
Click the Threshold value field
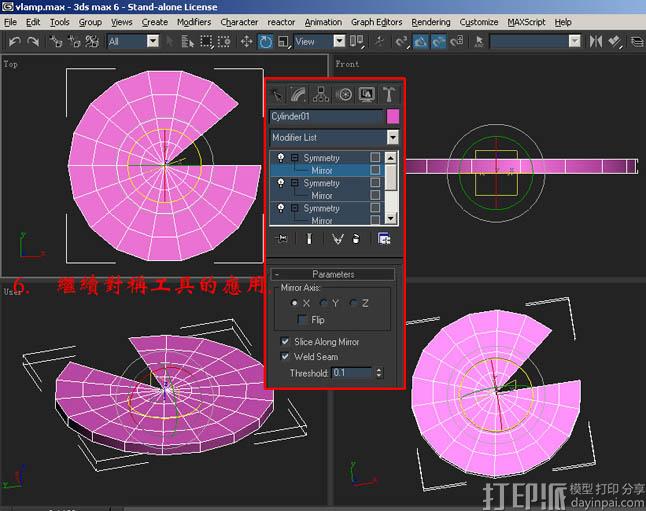coord(351,373)
